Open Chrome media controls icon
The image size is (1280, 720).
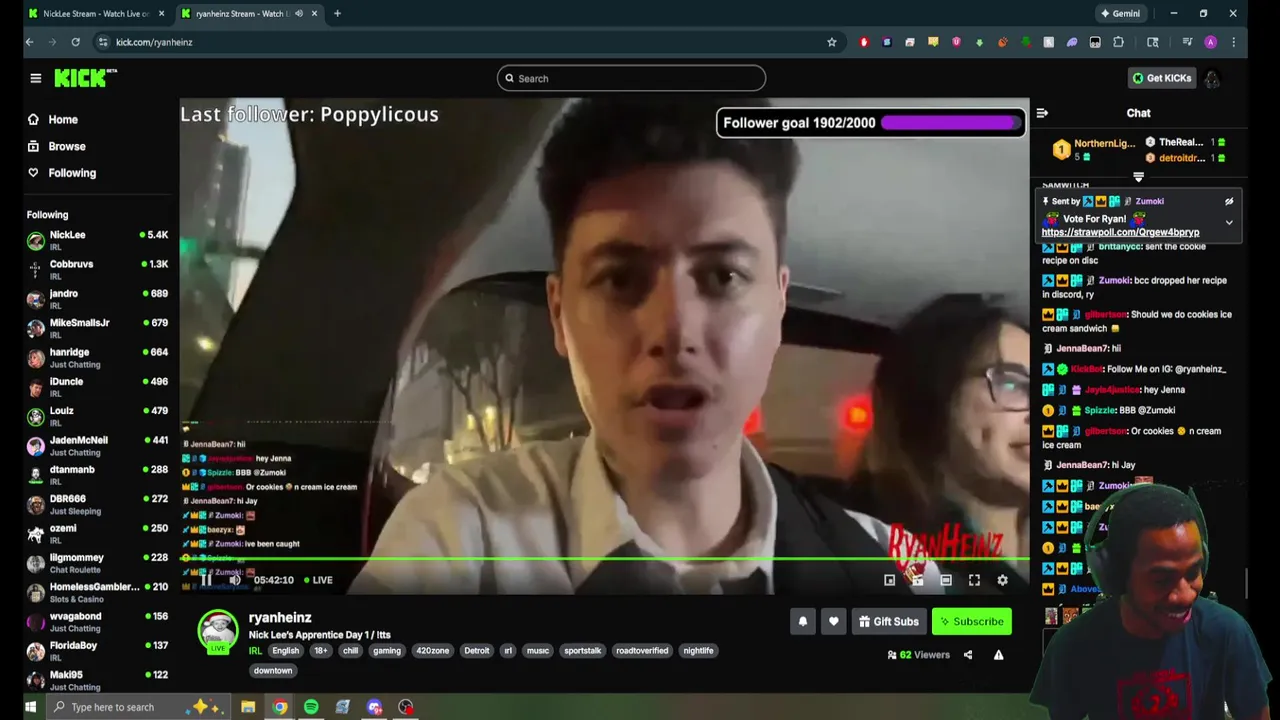click(1187, 42)
